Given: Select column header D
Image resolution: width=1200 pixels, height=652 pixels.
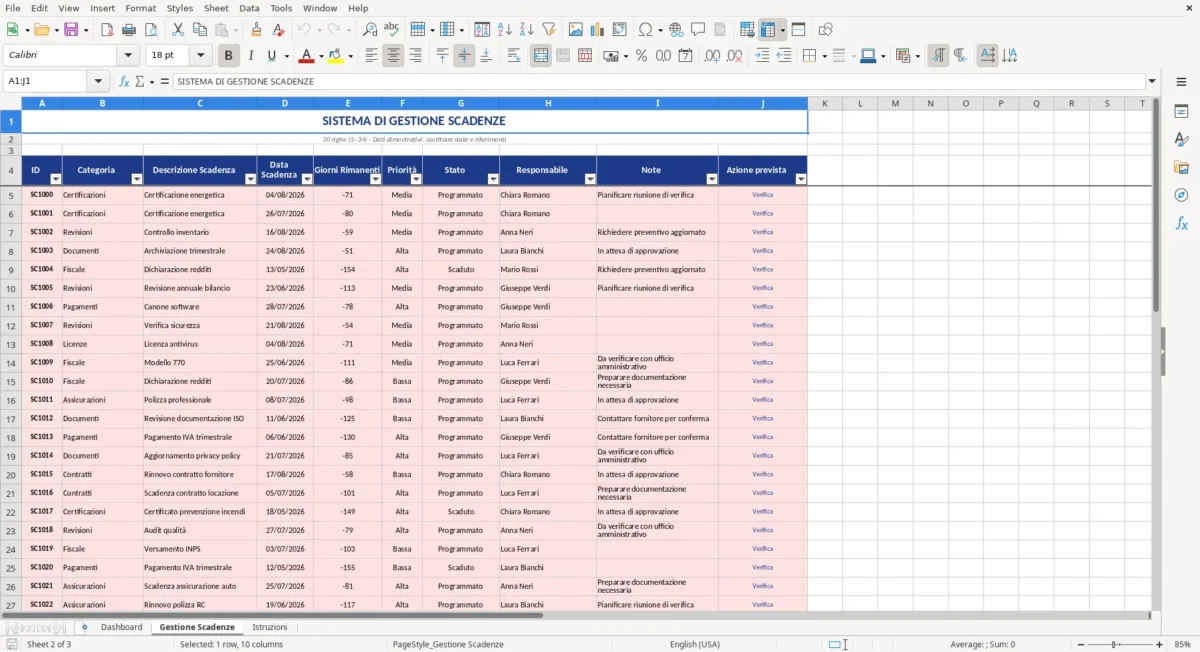Looking at the screenshot, I should click(285, 103).
